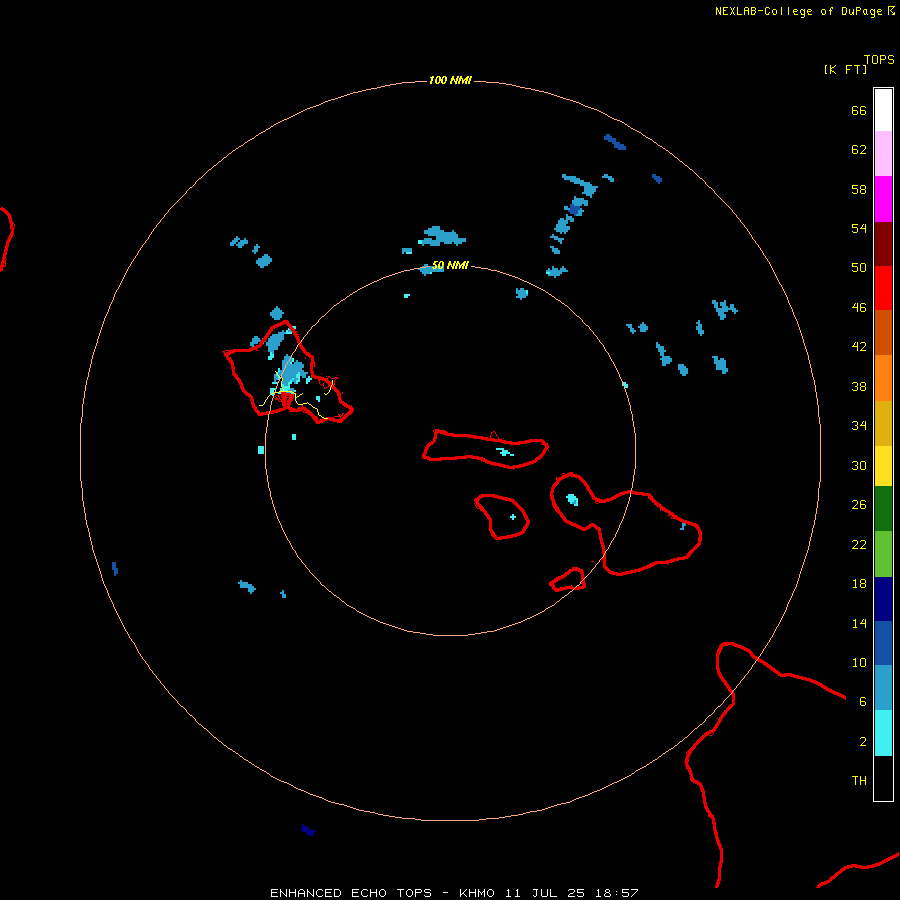Click legend value "46"
Viewport: 900px width, 900px height.
(x=859, y=308)
